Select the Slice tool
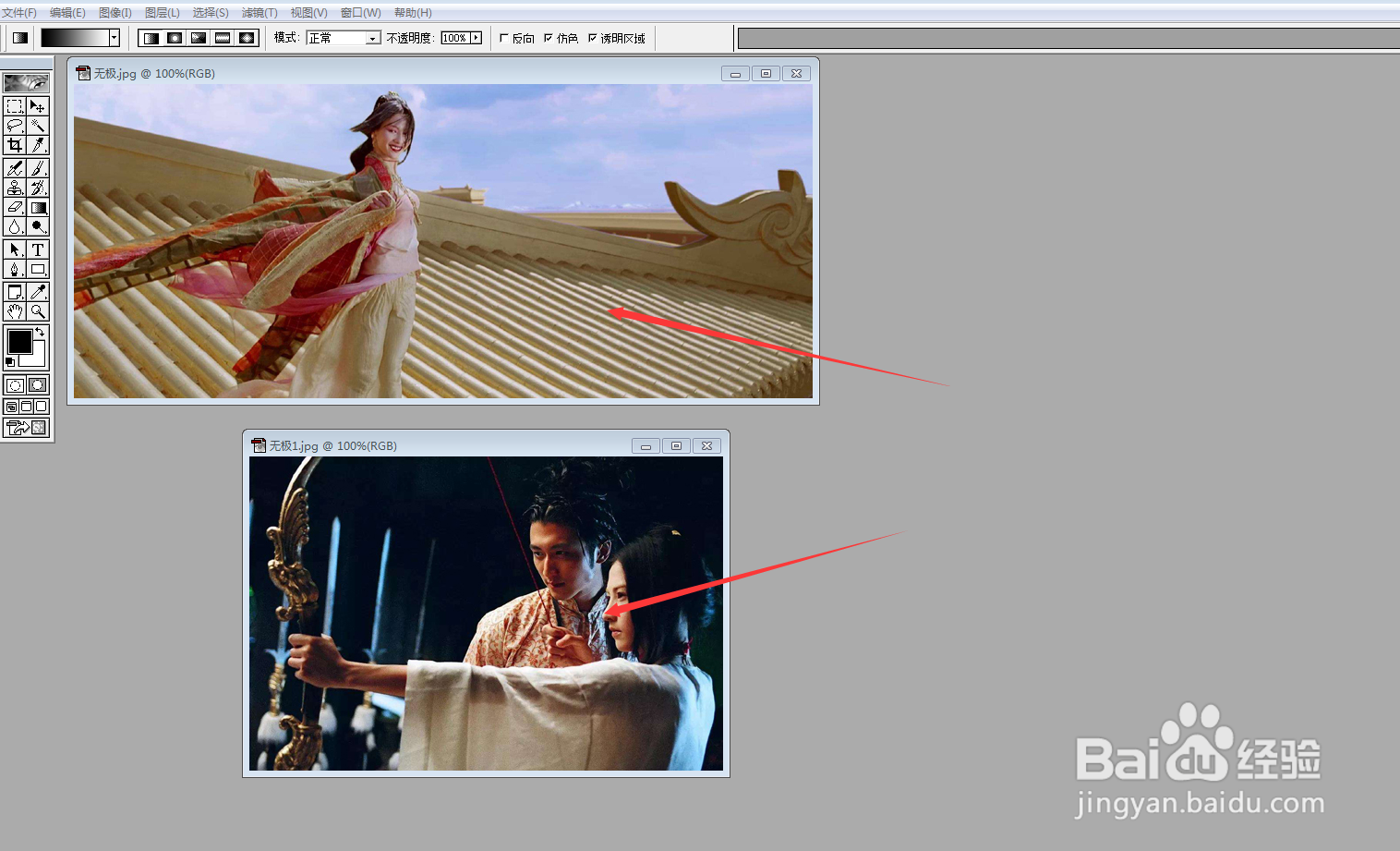The height and width of the screenshot is (851, 1400). pyautogui.click(x=38, y=145)
